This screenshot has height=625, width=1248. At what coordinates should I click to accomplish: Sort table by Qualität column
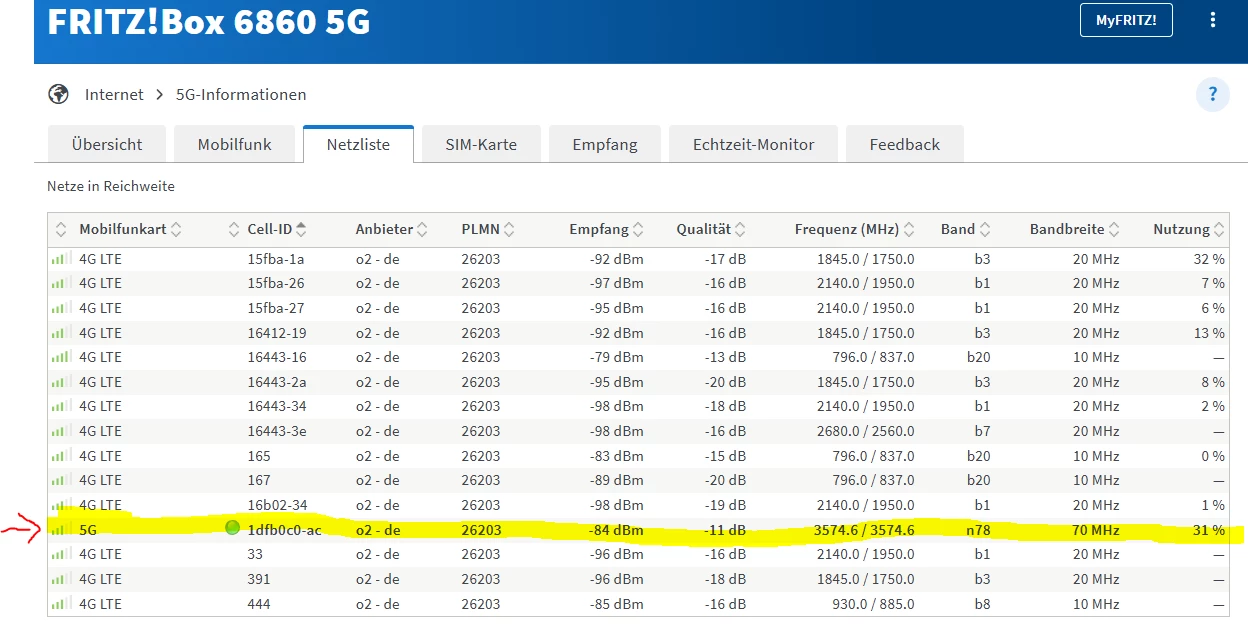711,229
